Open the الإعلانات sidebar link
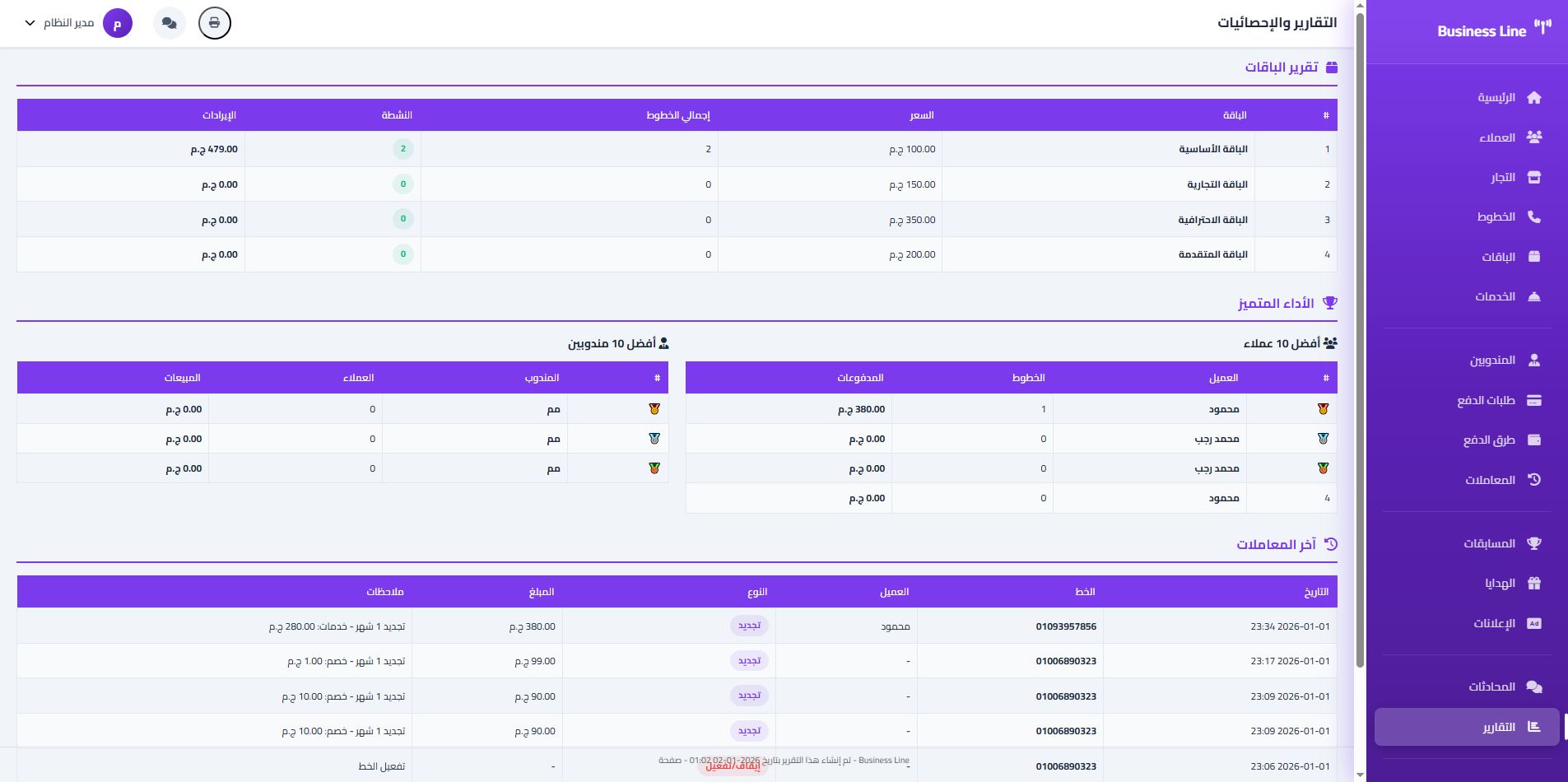 point(1494,623)
